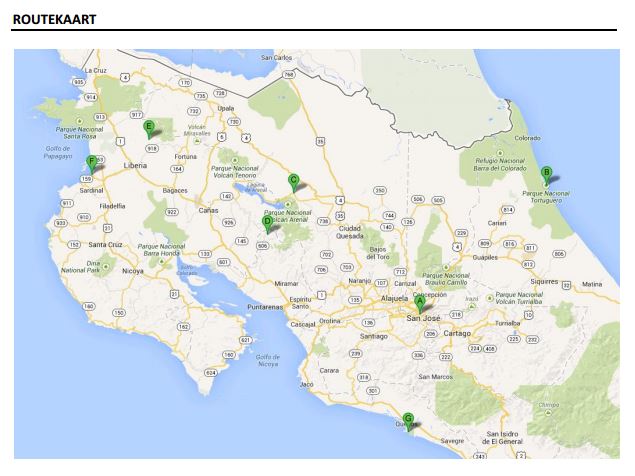
Task: Click the Liberia city label
Action: pyautogui.click(x=135, y=165)
